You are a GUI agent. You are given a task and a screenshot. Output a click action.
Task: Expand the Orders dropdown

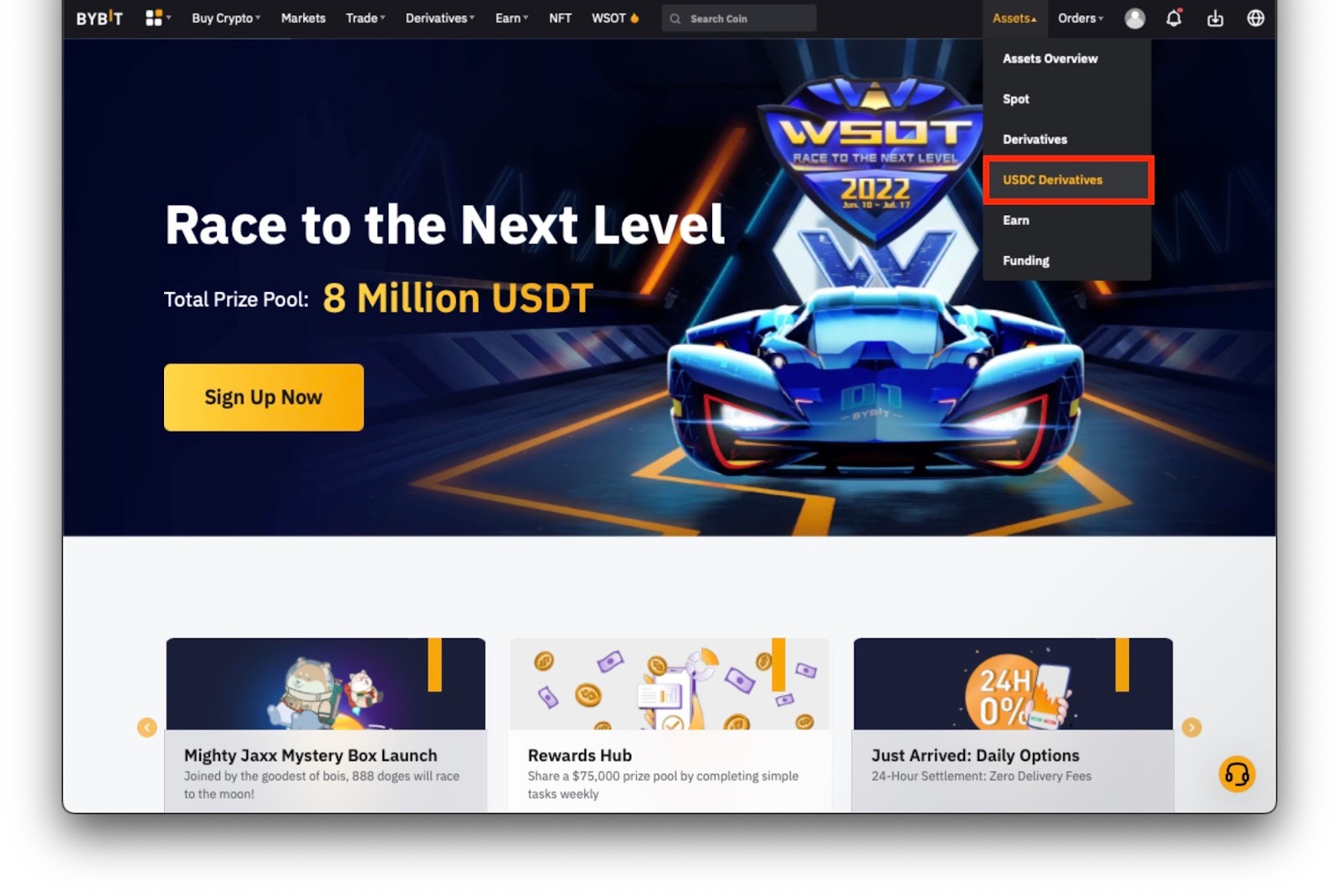point(1080,18)
